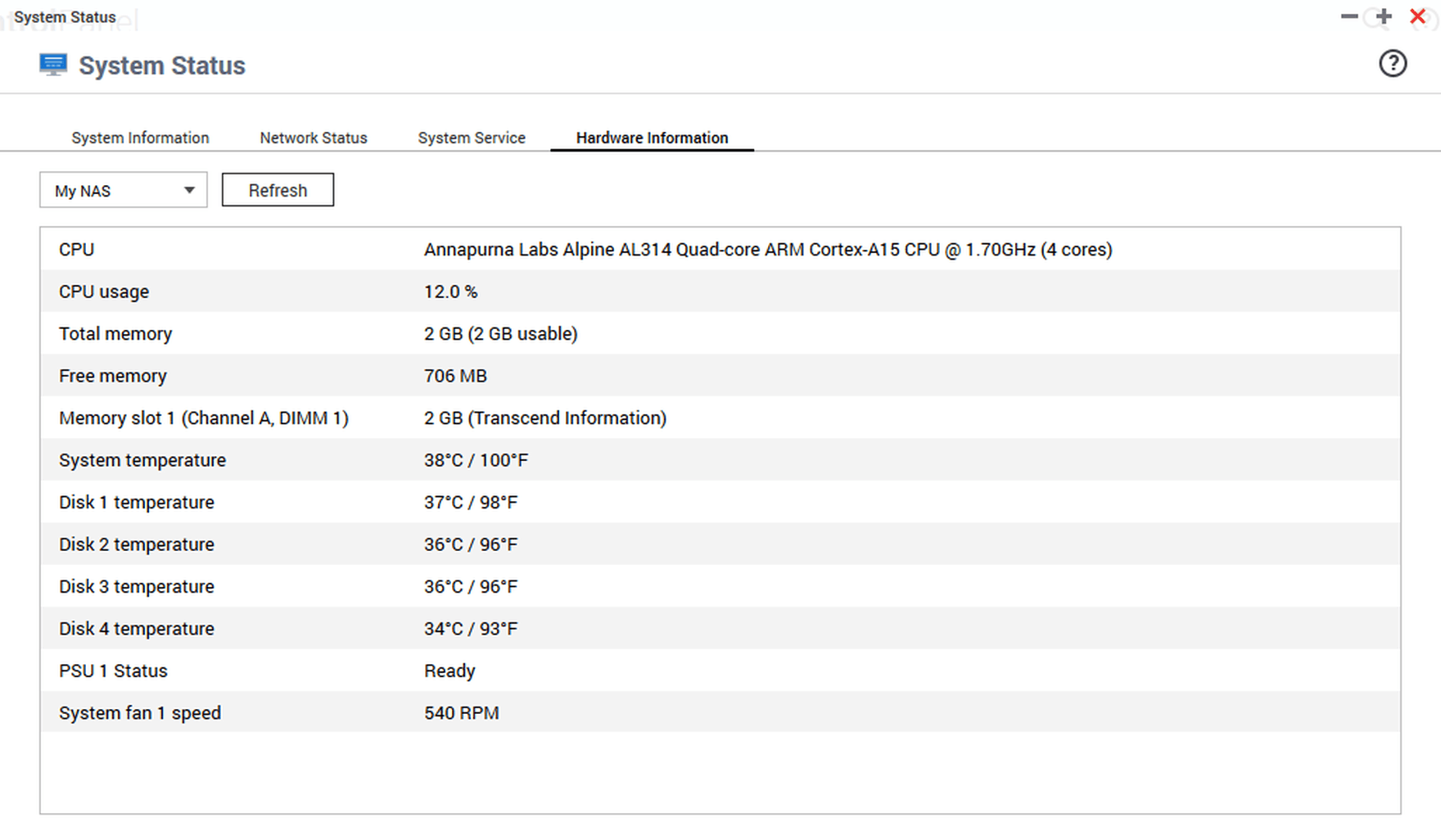Go to the System Service tab
This screenshot has height=840, width=1441.
472,138
